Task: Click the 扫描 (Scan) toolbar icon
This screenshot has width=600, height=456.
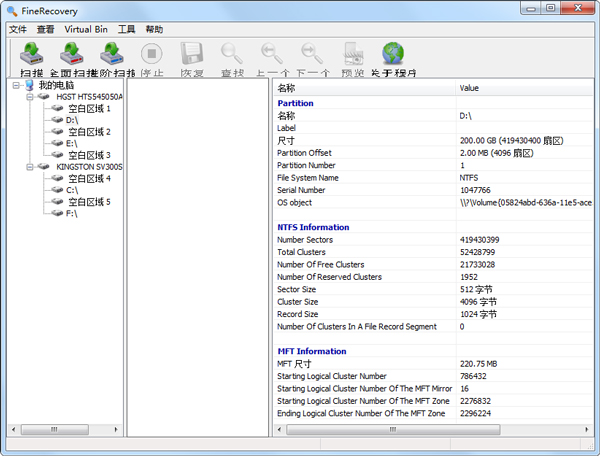Action: click(32, 55)
